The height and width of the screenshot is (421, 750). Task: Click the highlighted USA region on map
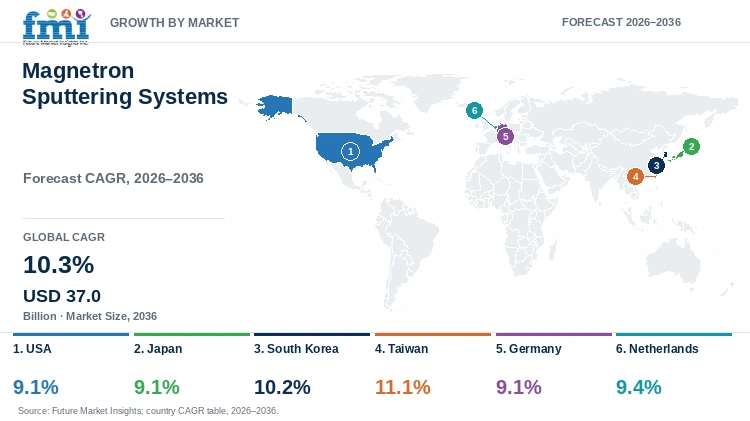pyautogui.click(x=354, y=151)
